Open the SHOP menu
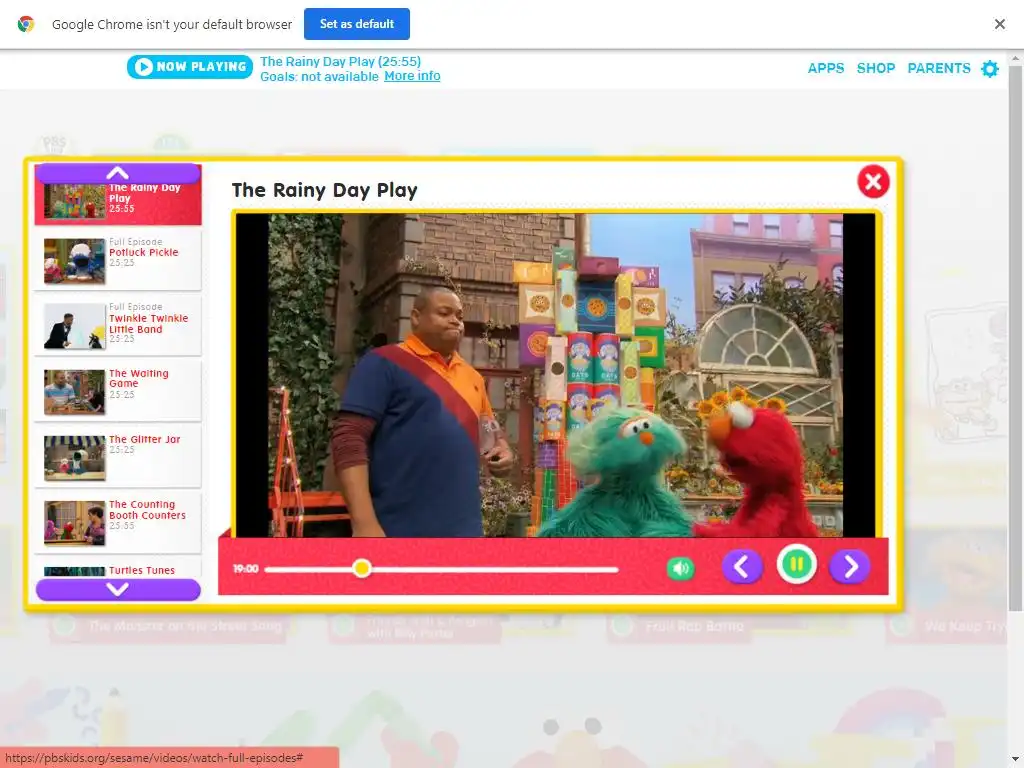The width and height of the screenshot is (1024, 768). pos(876,68)
